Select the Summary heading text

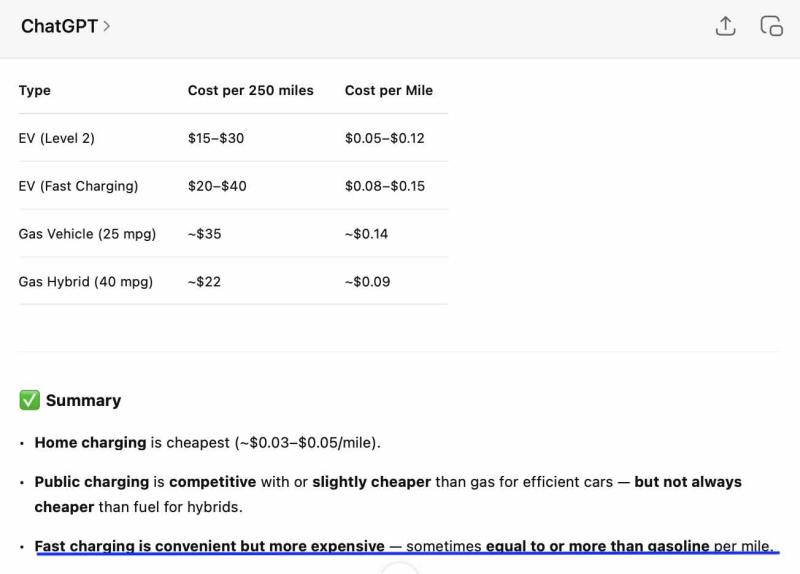tap(83, 401)
